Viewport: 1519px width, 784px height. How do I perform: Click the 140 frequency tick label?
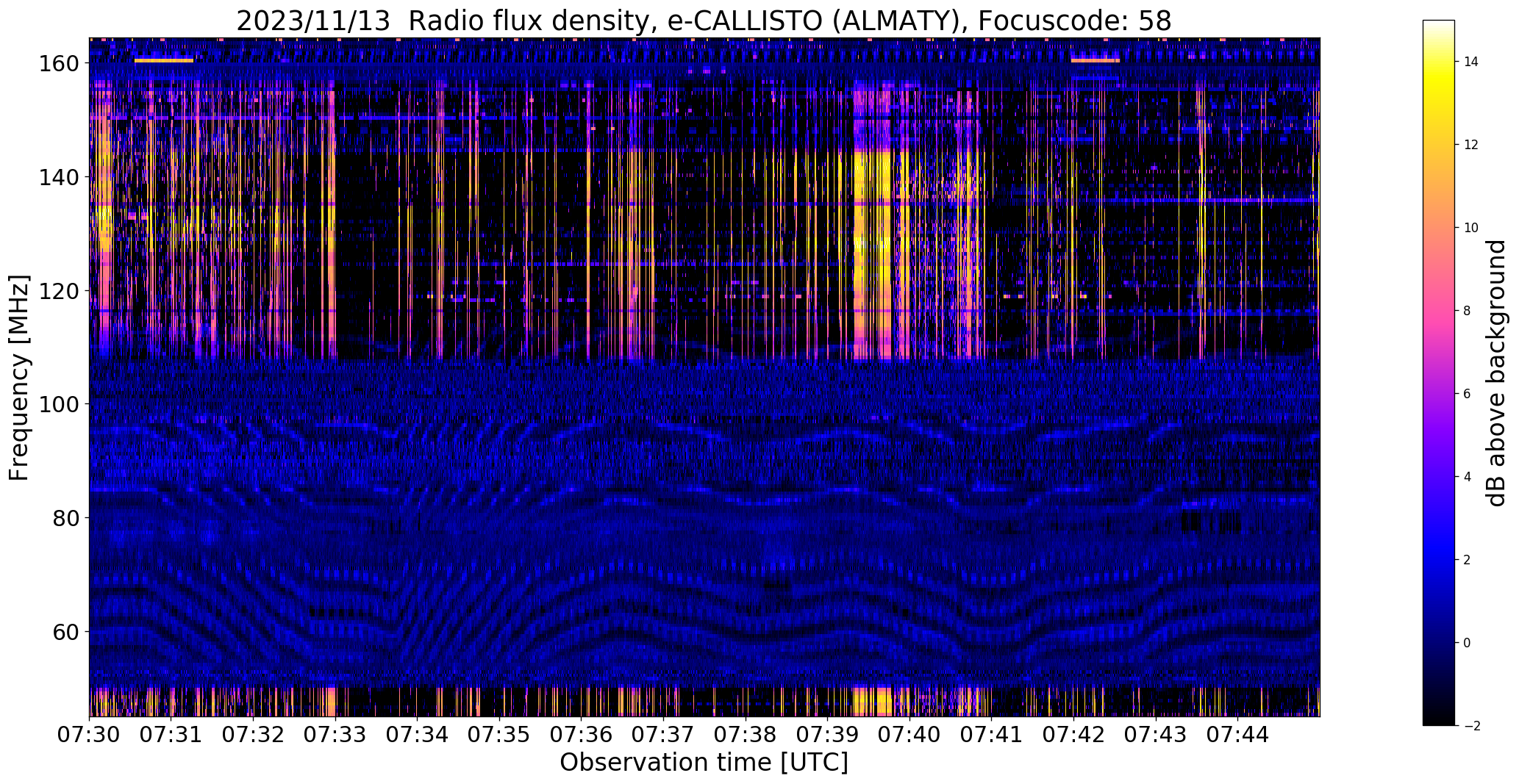[x=59, y=178]
